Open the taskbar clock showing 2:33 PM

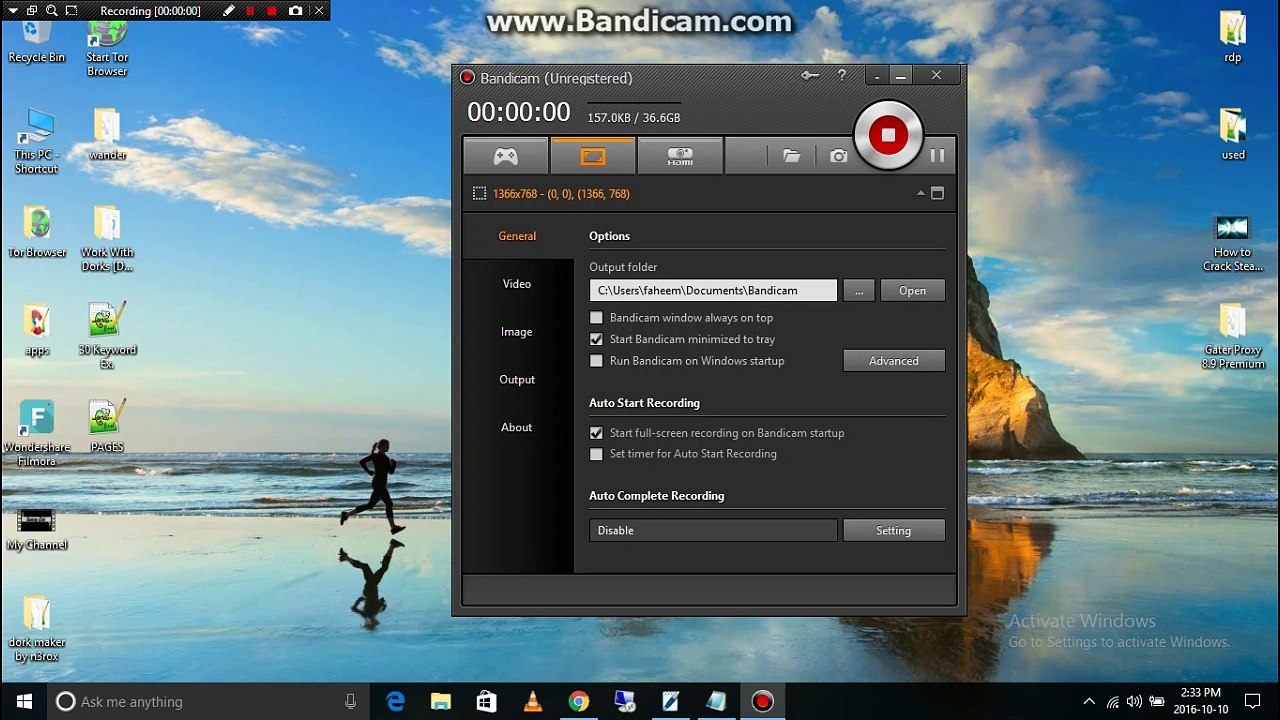point(1200,701)
